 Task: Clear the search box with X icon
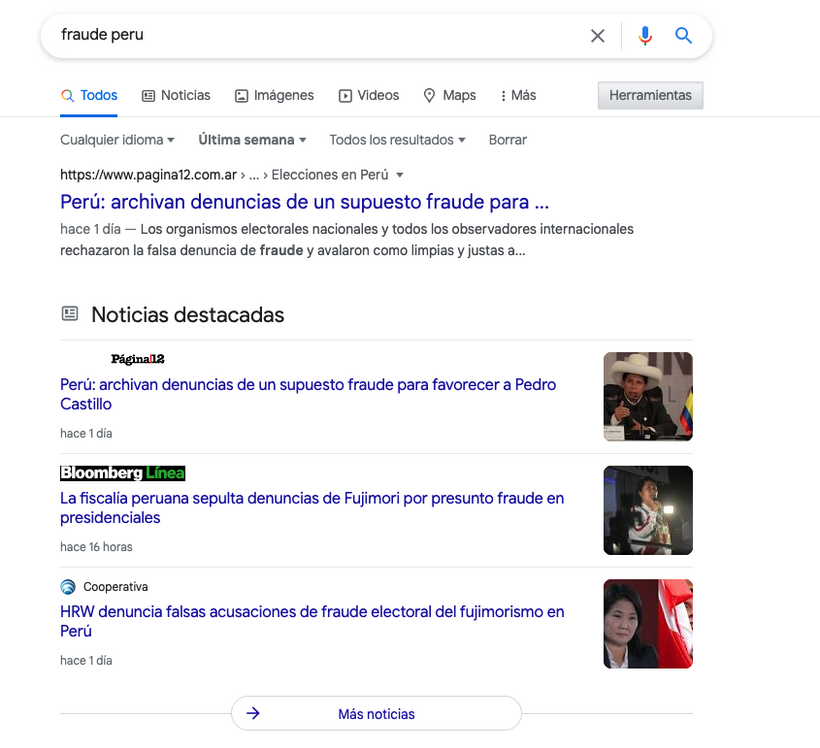597,36
